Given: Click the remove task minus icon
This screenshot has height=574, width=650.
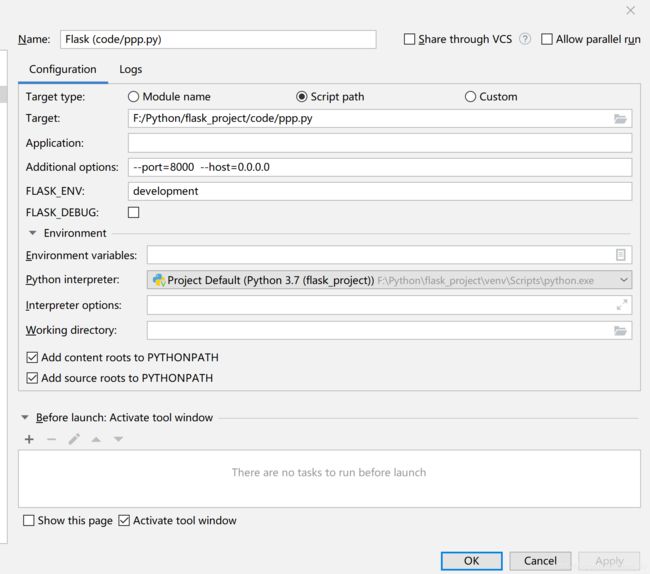Looking at the screenshot, I should click(x=51, y=439).
